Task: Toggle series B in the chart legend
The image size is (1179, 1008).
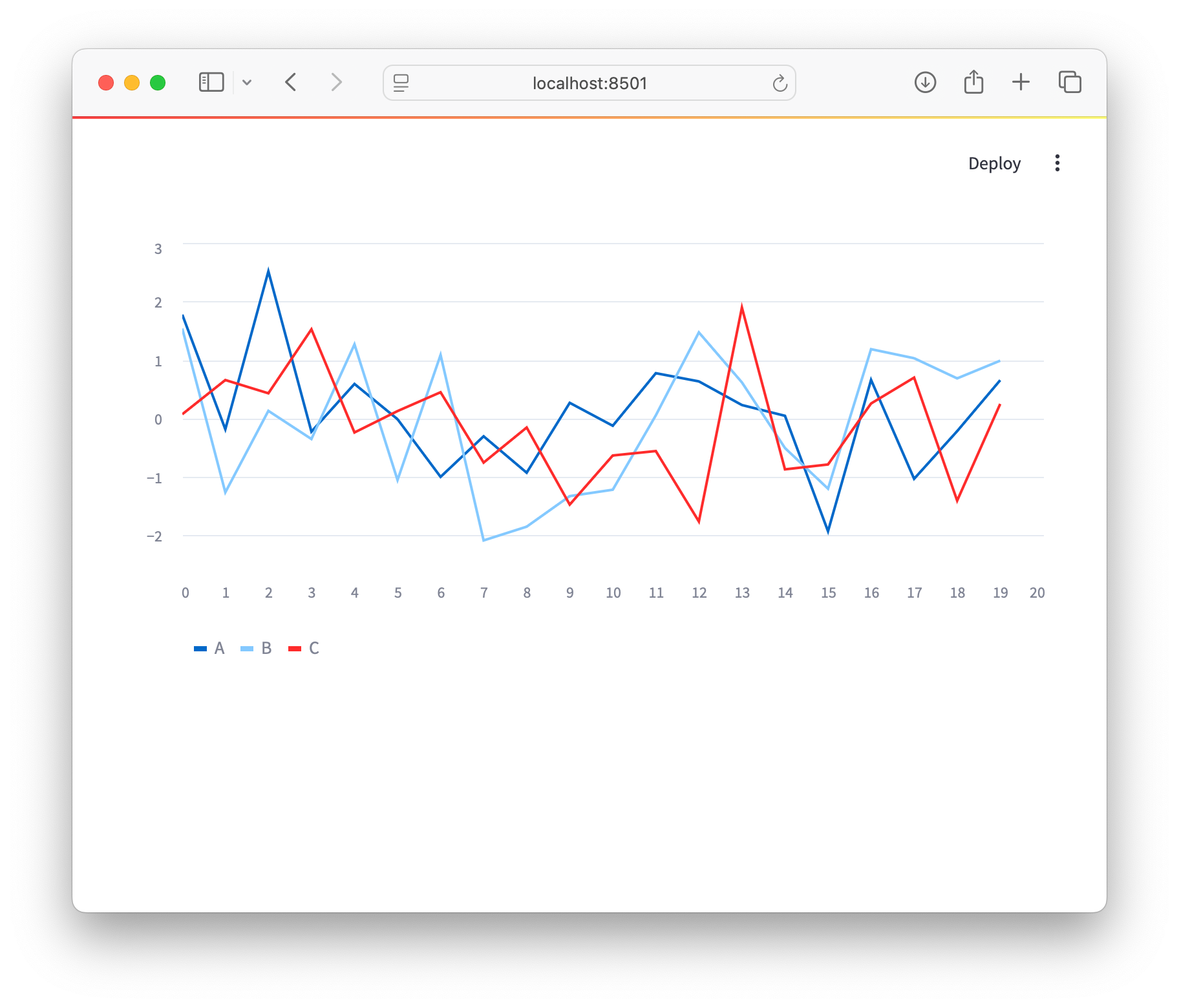Action: pyautogui.click(x=266, y=649)
